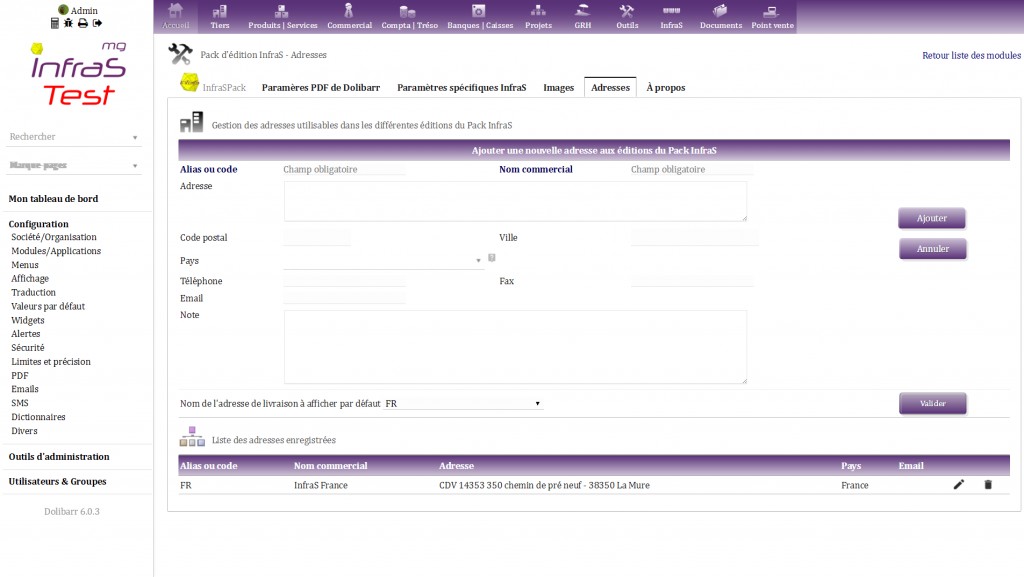Open the GRH module in top menu

(583, 16)
